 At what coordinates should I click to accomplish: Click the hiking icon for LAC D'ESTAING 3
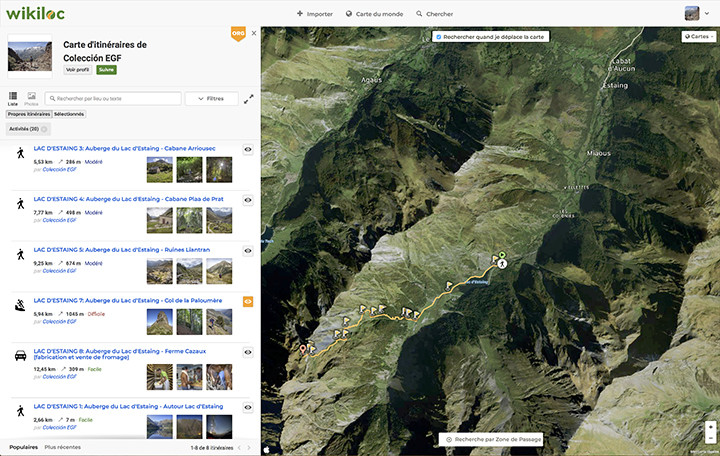20,153
